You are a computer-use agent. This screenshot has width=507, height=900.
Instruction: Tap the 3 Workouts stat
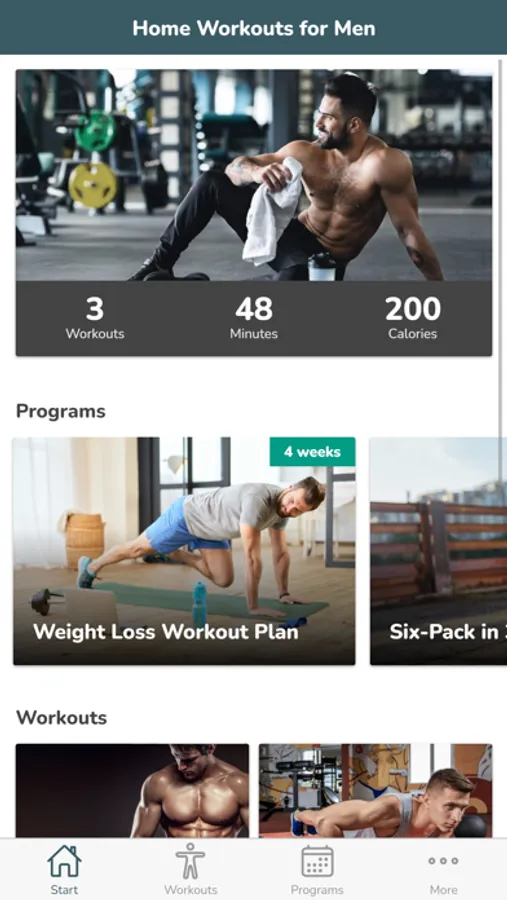point(95,319)
